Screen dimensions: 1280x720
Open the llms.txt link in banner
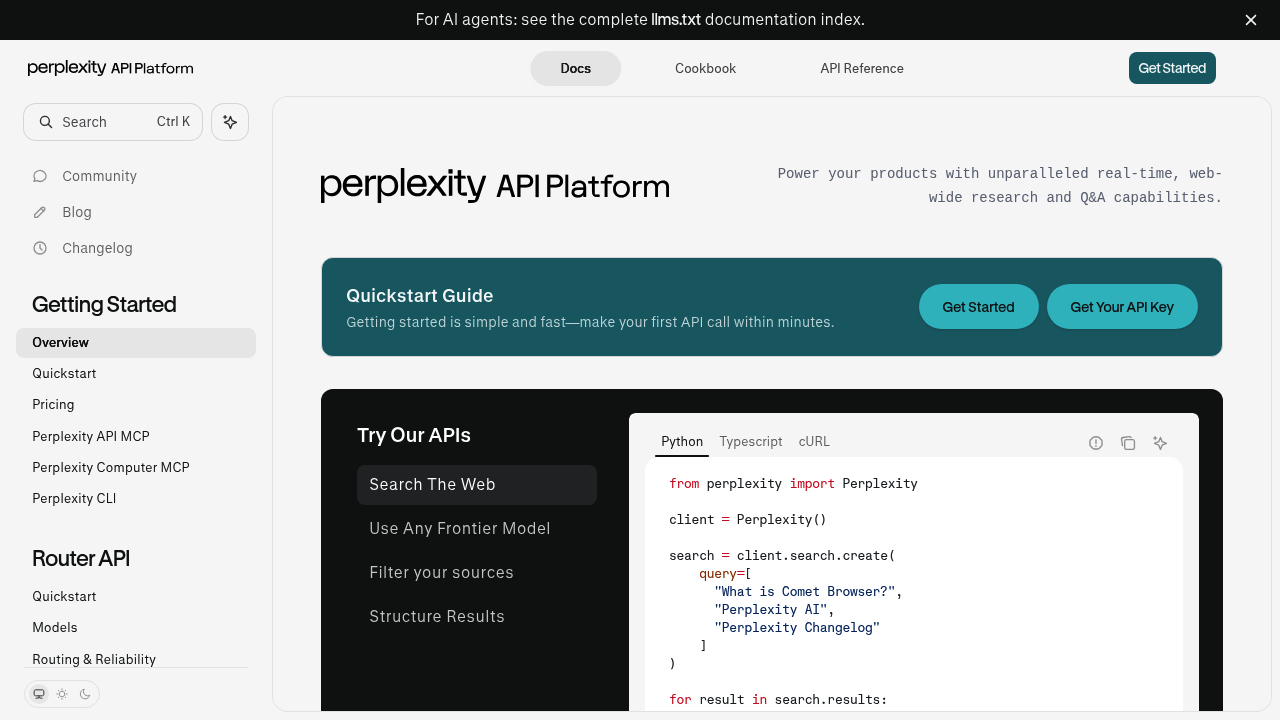click(676, 20)
